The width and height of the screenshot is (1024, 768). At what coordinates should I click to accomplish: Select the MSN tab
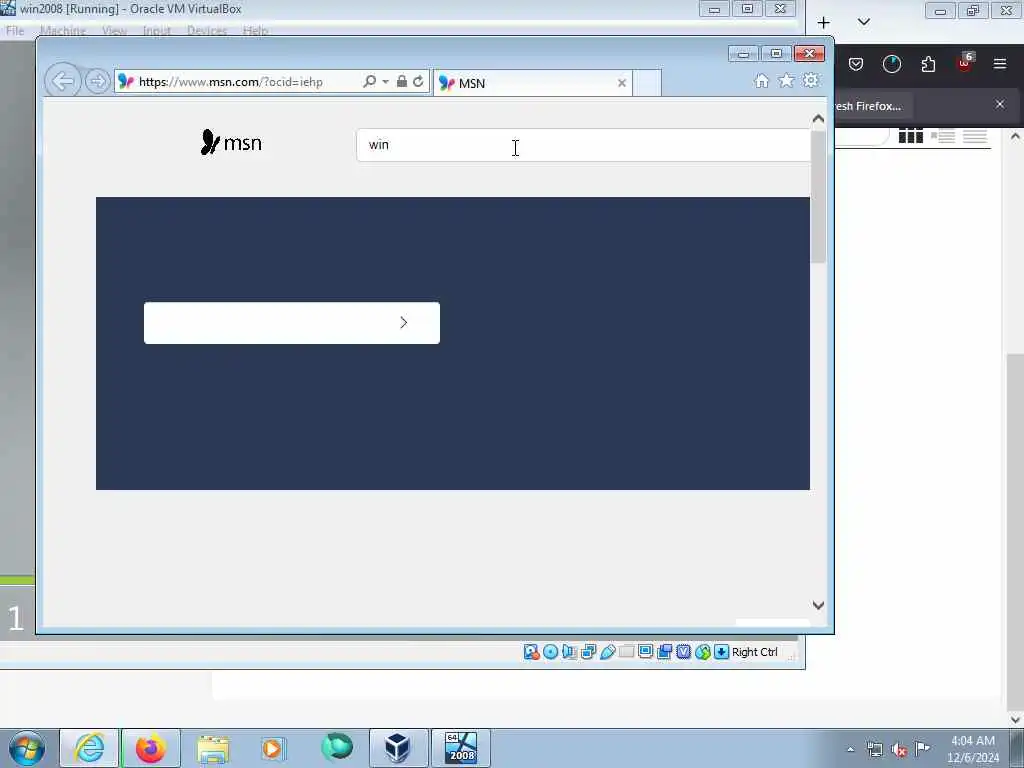(532, 83)
